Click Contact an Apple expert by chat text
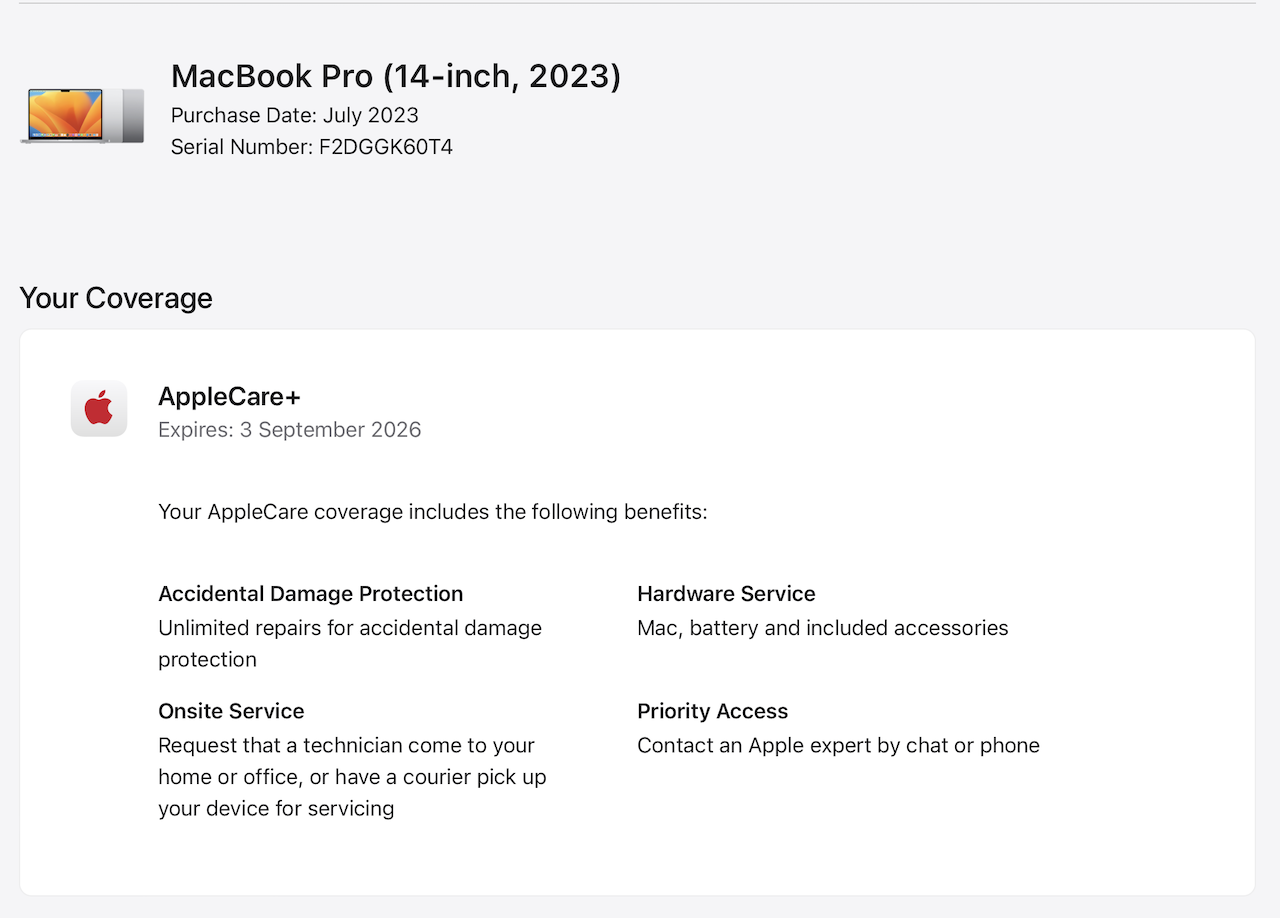The width and height of the screenshot is (1280, 918). pos(838,745)
